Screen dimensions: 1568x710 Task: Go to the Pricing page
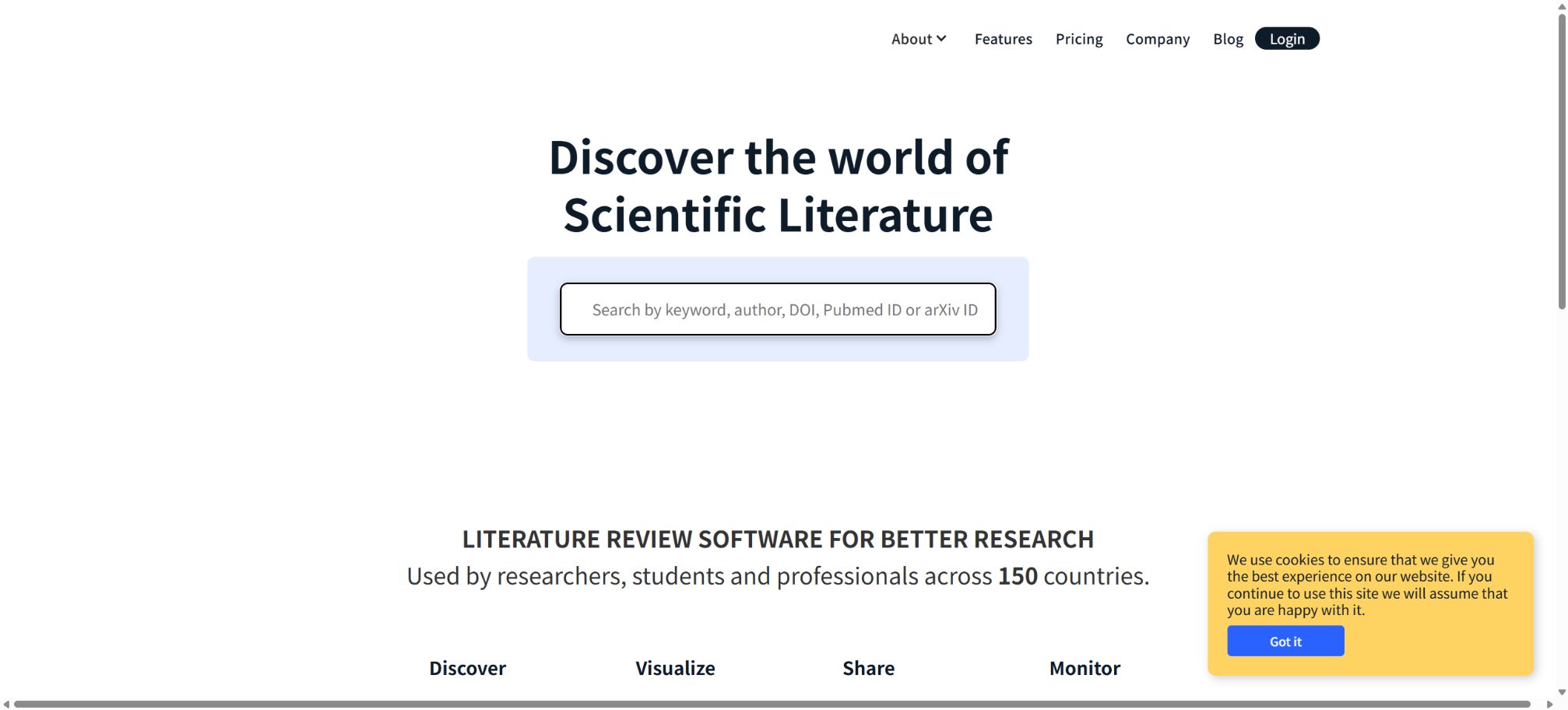coord(1078,39)
